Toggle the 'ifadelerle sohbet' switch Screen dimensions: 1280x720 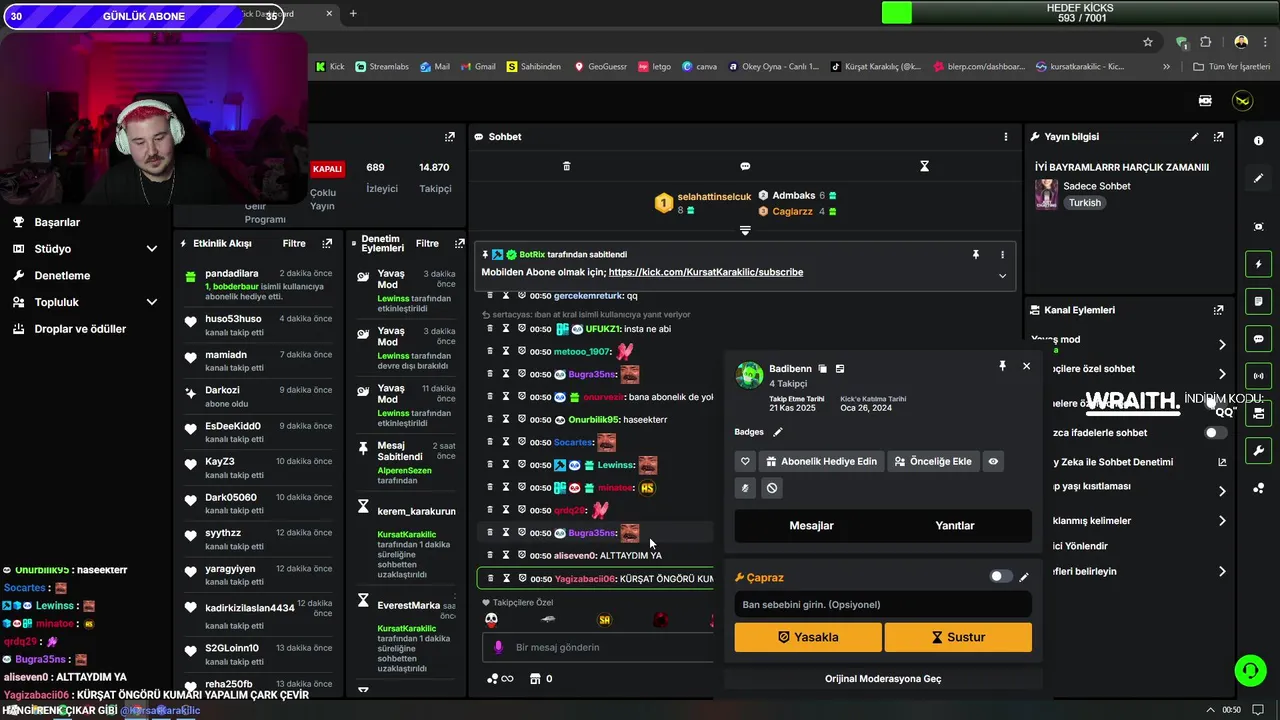(1215, 433)
